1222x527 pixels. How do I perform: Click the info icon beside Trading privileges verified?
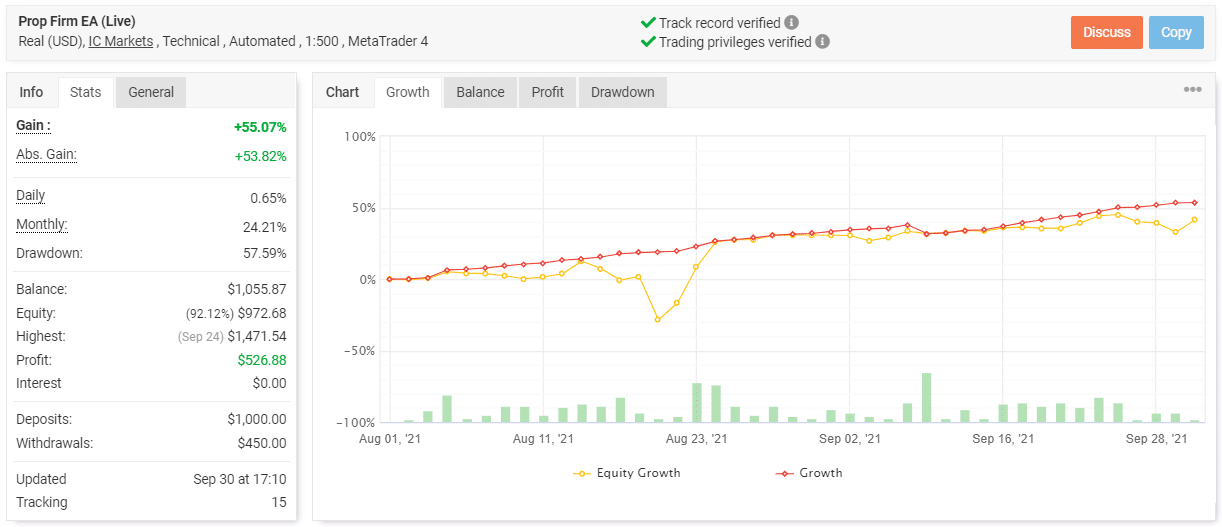coord(822,42)
